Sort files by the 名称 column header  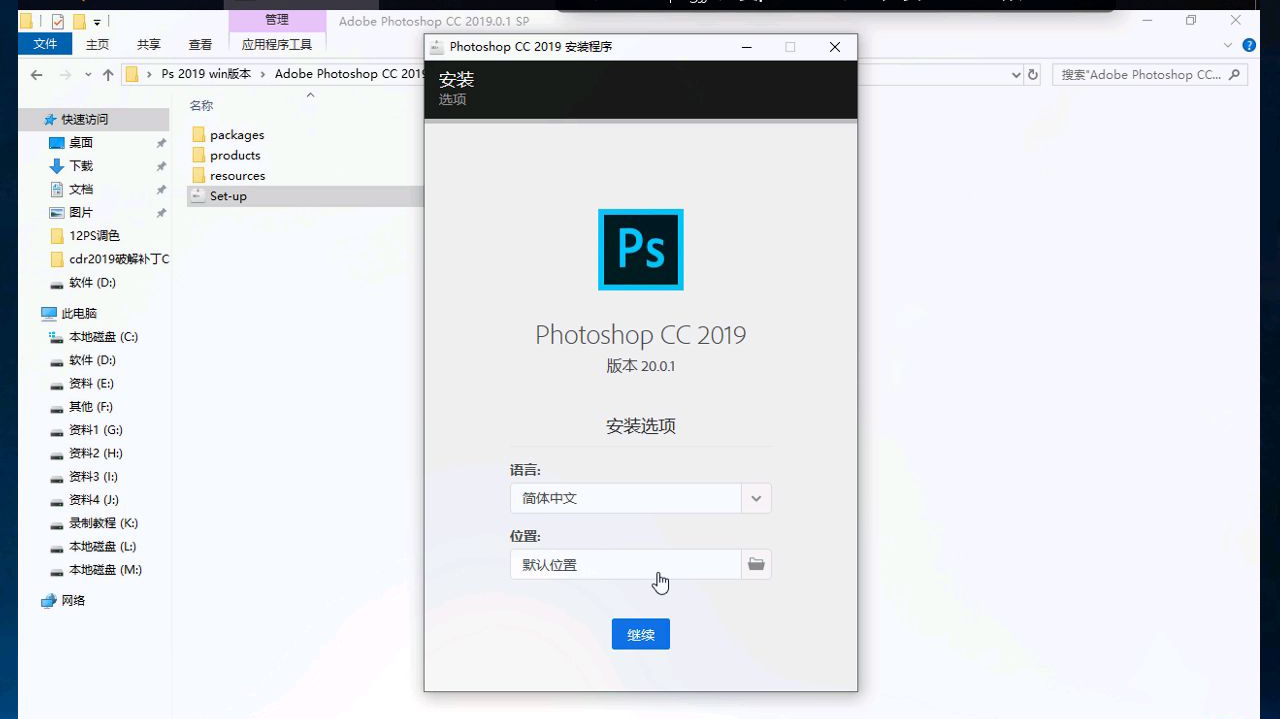(x=201, y=106)
